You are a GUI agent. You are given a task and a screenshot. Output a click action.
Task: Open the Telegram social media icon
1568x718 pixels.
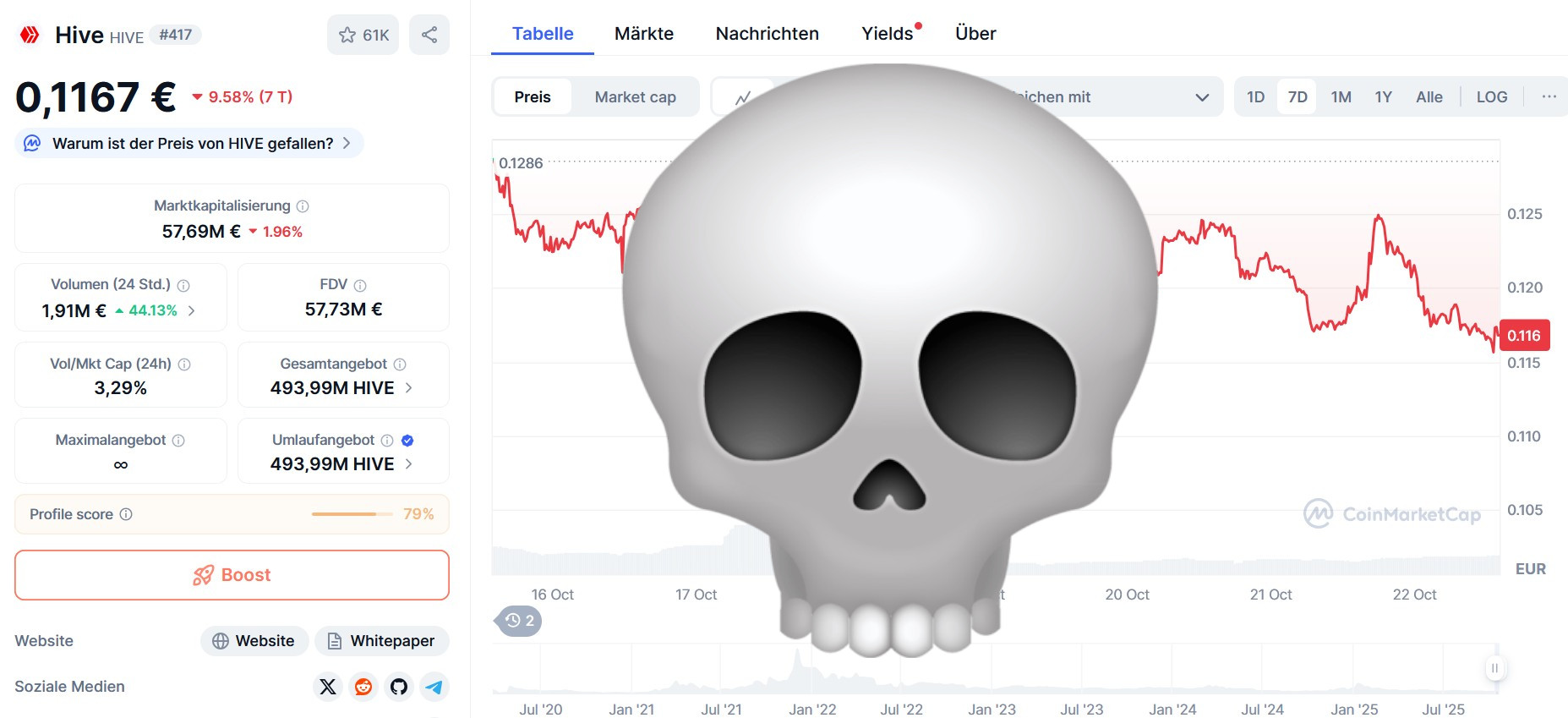[434, 687]
